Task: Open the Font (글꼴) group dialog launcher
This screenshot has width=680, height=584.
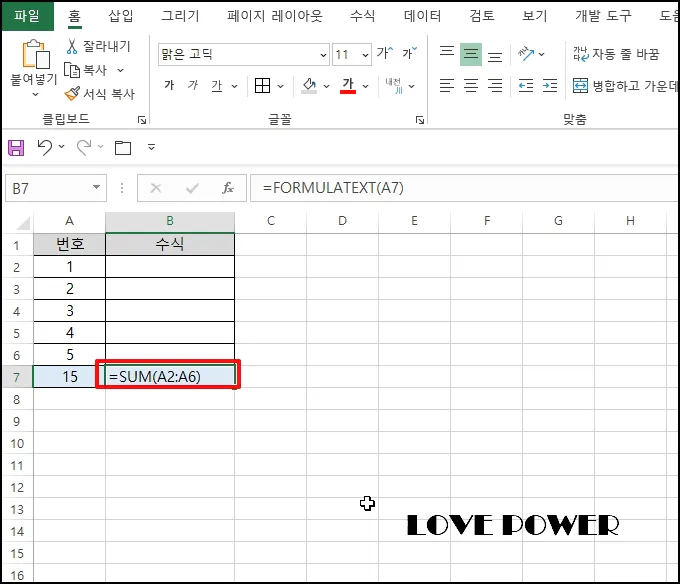Action: pos(419,120)
